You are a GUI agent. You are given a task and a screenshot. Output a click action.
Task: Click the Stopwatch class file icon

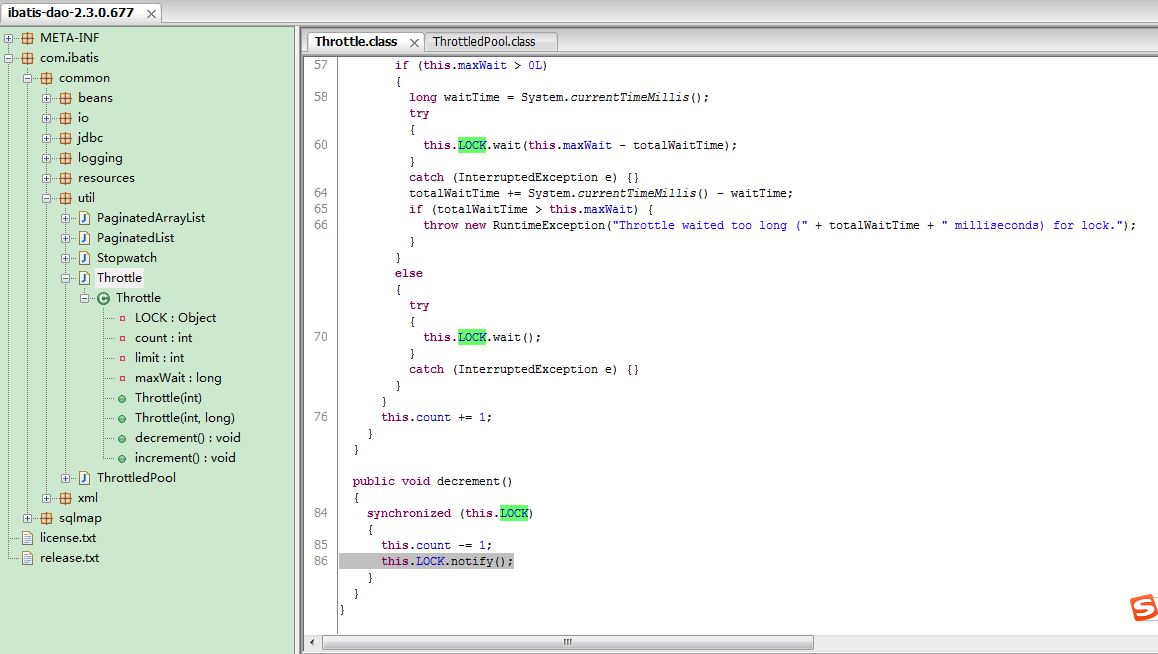pos(84,258)
